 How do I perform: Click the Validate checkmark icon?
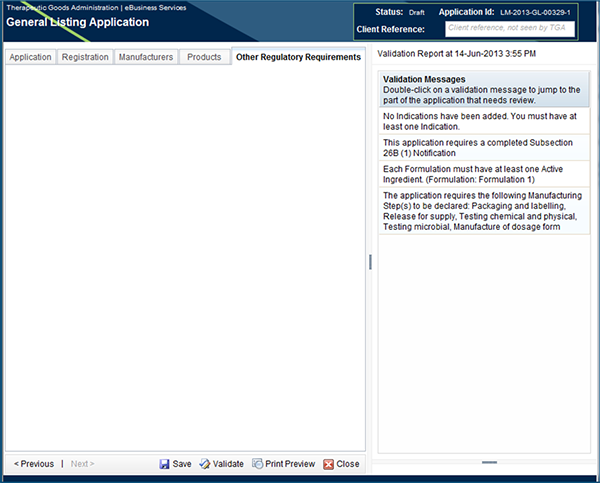point(204,464)
